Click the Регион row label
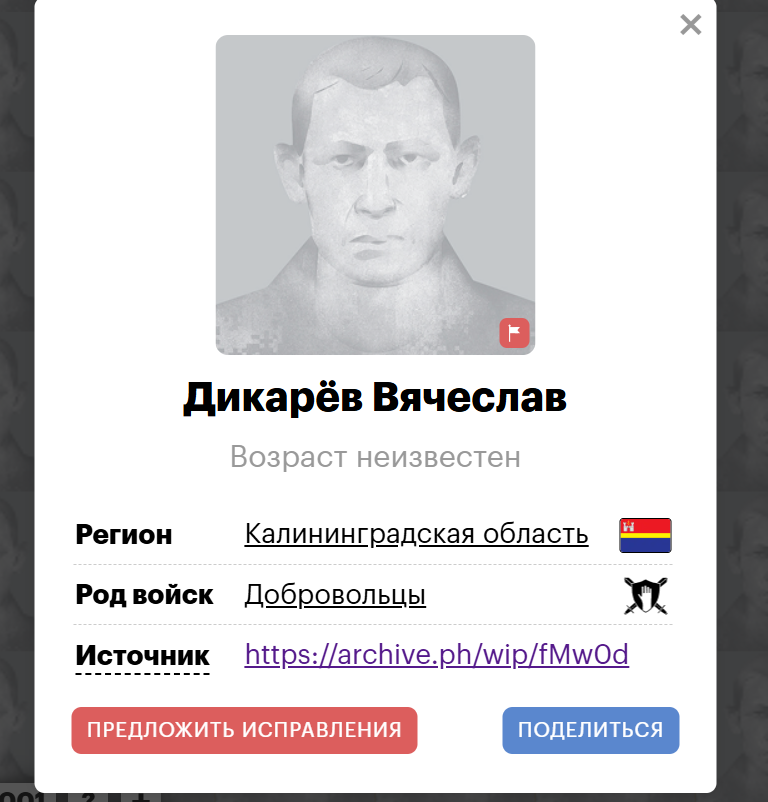Viewport: 768px width, 802px height. coord(124,535)
